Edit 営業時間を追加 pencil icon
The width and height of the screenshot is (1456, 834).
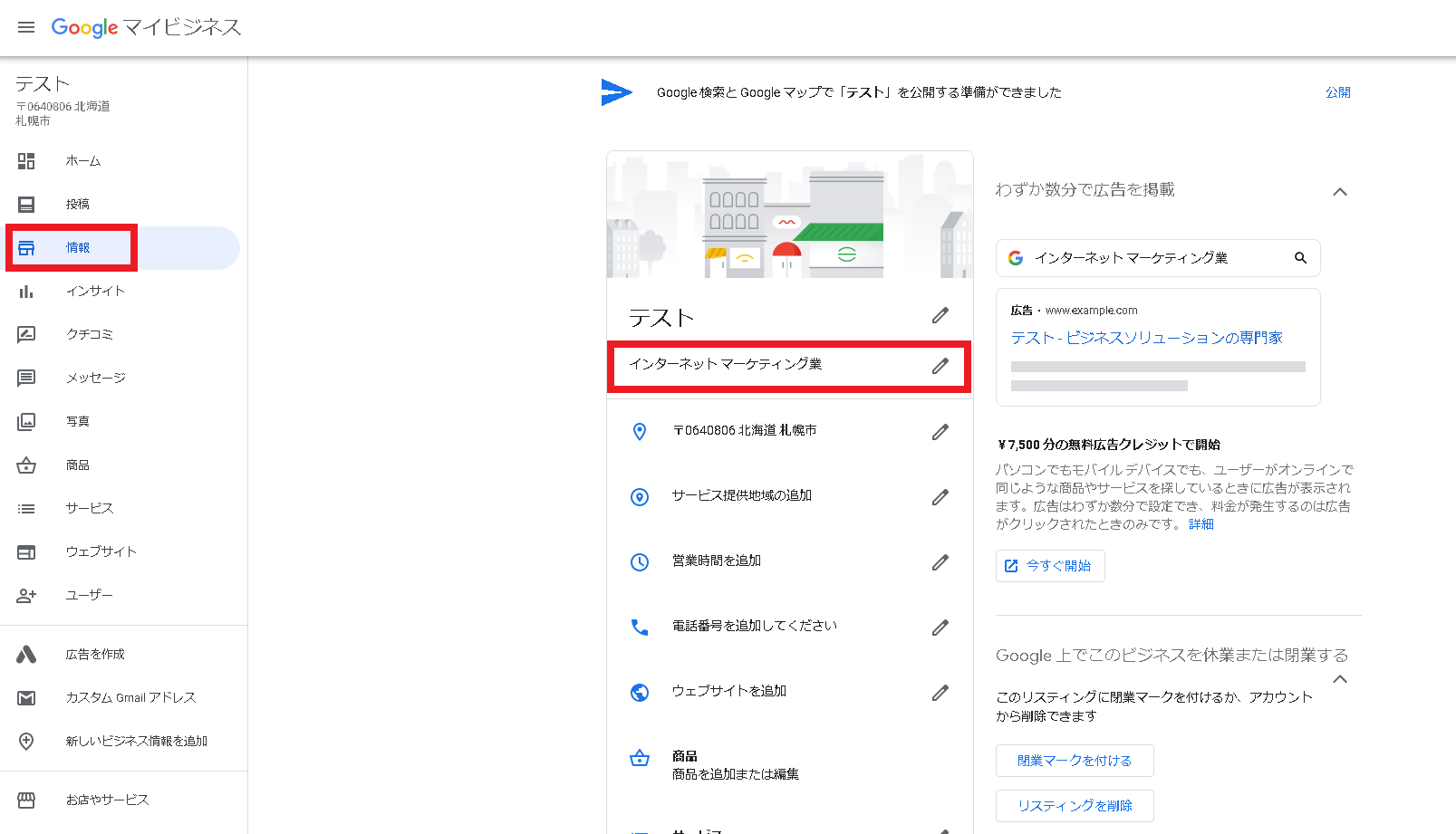940,562
